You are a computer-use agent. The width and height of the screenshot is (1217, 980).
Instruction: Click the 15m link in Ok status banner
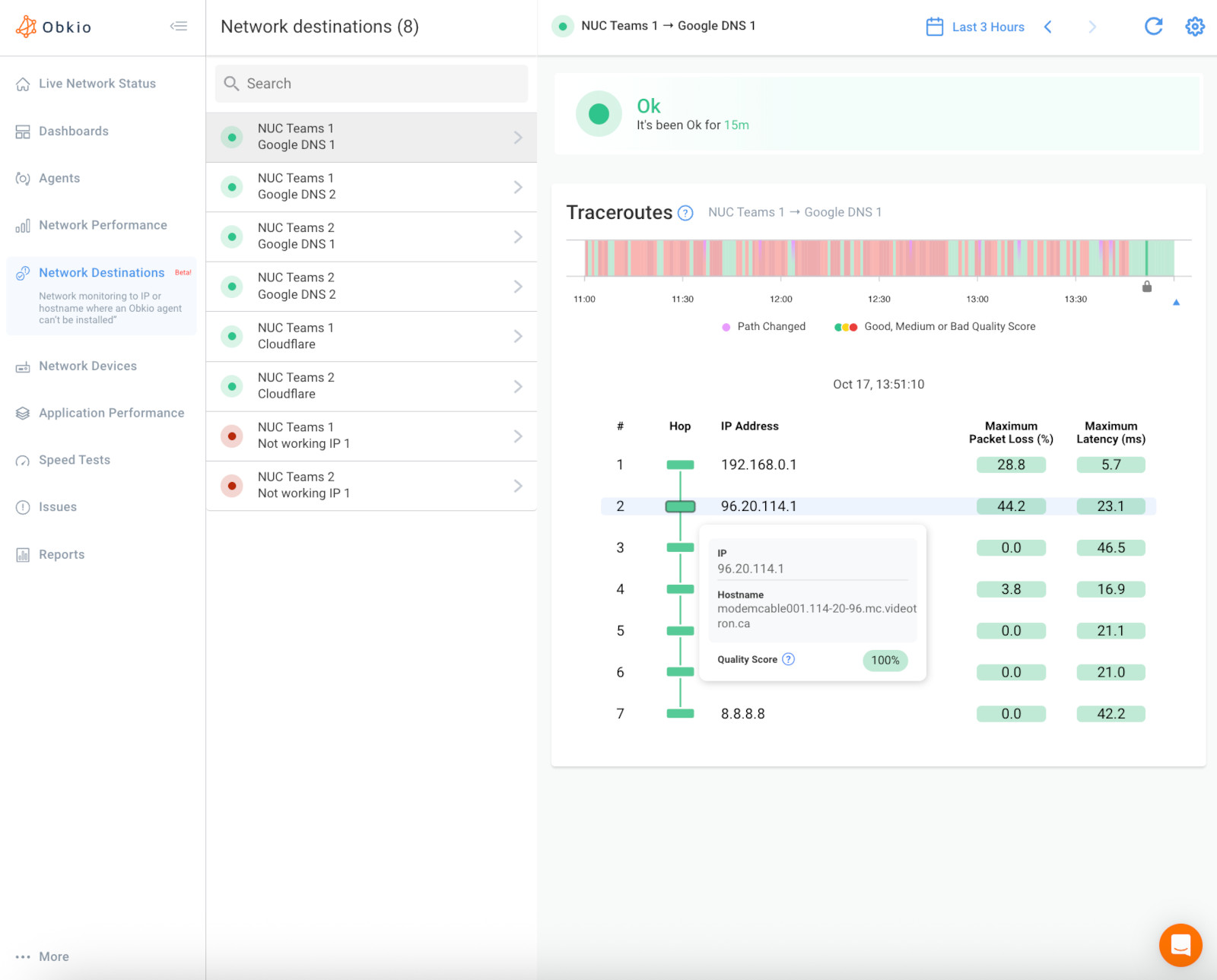coord(737,125)
